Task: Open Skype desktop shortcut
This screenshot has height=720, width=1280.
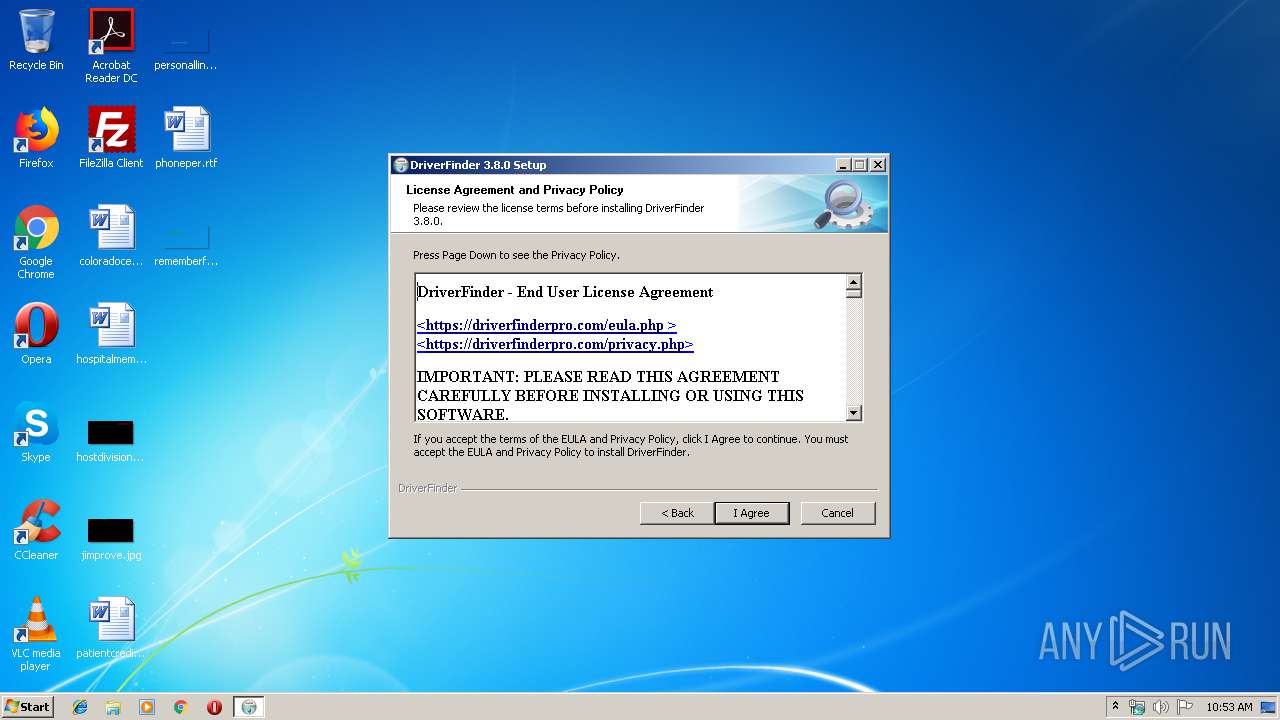Action: pyautogui.click(x=36, y=432)
